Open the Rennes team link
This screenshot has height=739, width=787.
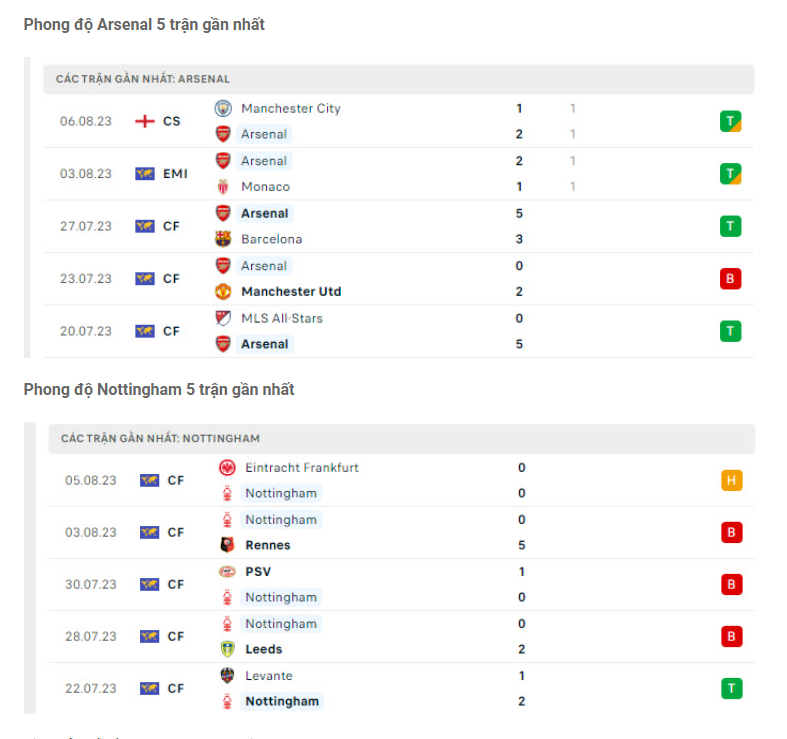coord(268,545)
